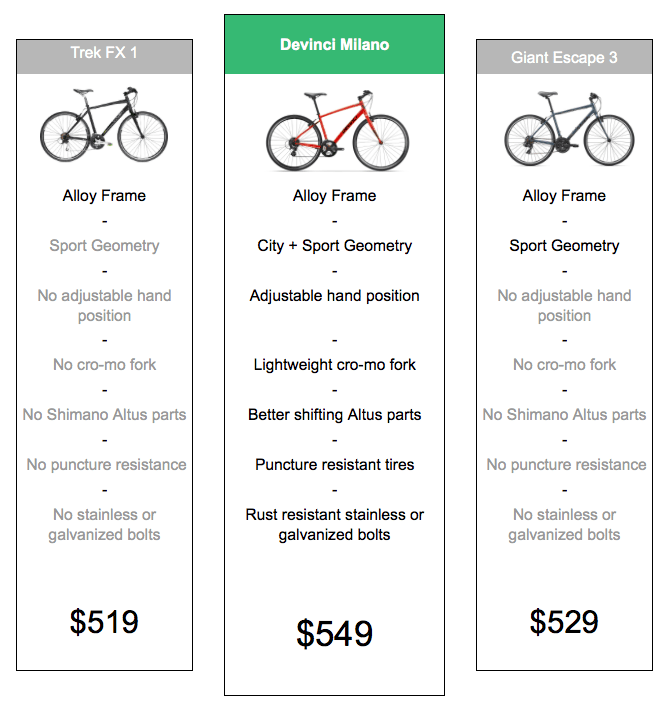This screenshot has height=712, width=671.
Task: Click the $519 price
Action: coord(104,622)
